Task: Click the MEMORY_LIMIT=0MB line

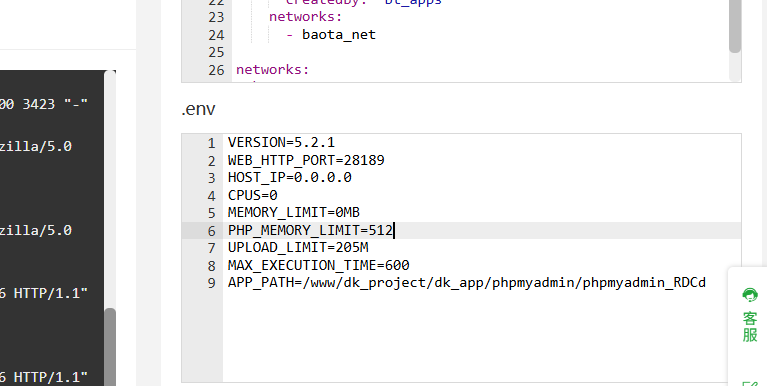Action: point(293,212)
